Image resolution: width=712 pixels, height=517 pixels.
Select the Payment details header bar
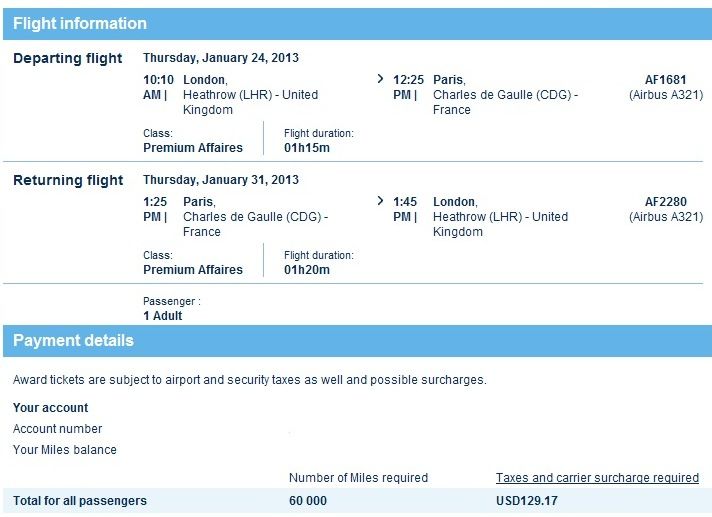coord(357,340)
